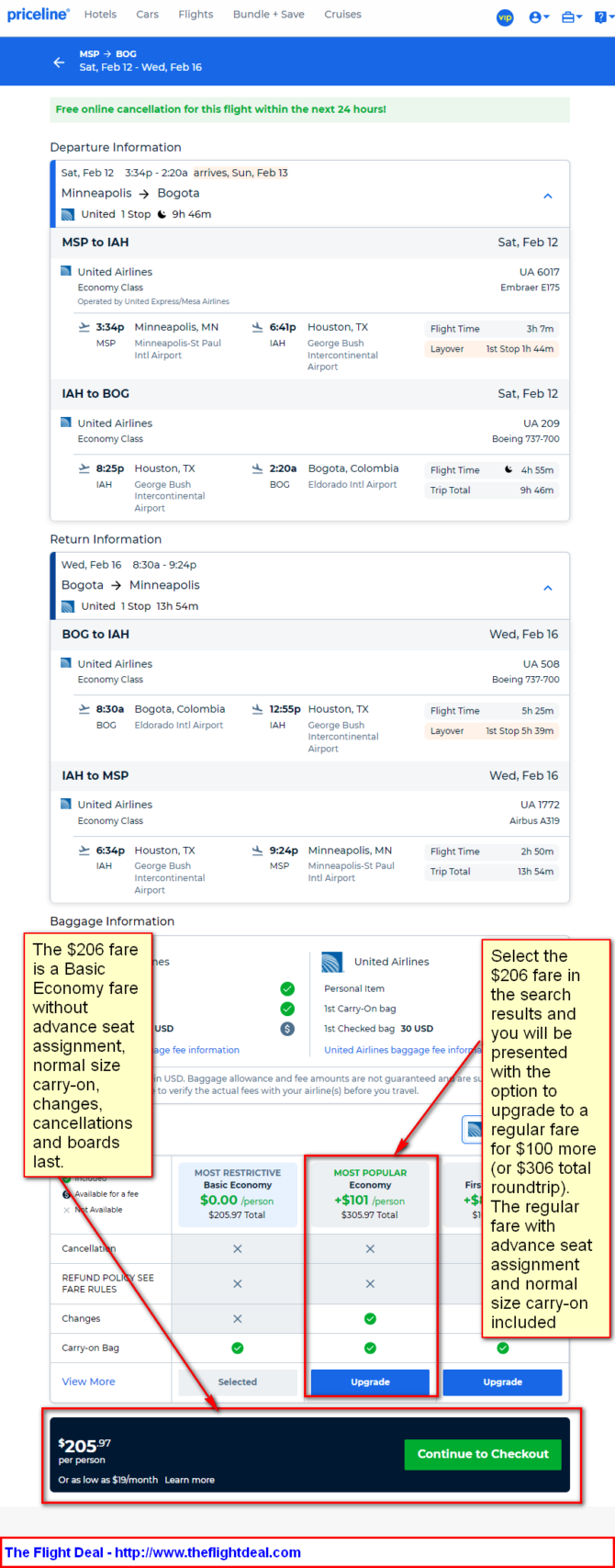The width and height of the screenshot is (615, 1568).
Task: Click the back arrow beside MSP → BOG
Action: point(59,62)
